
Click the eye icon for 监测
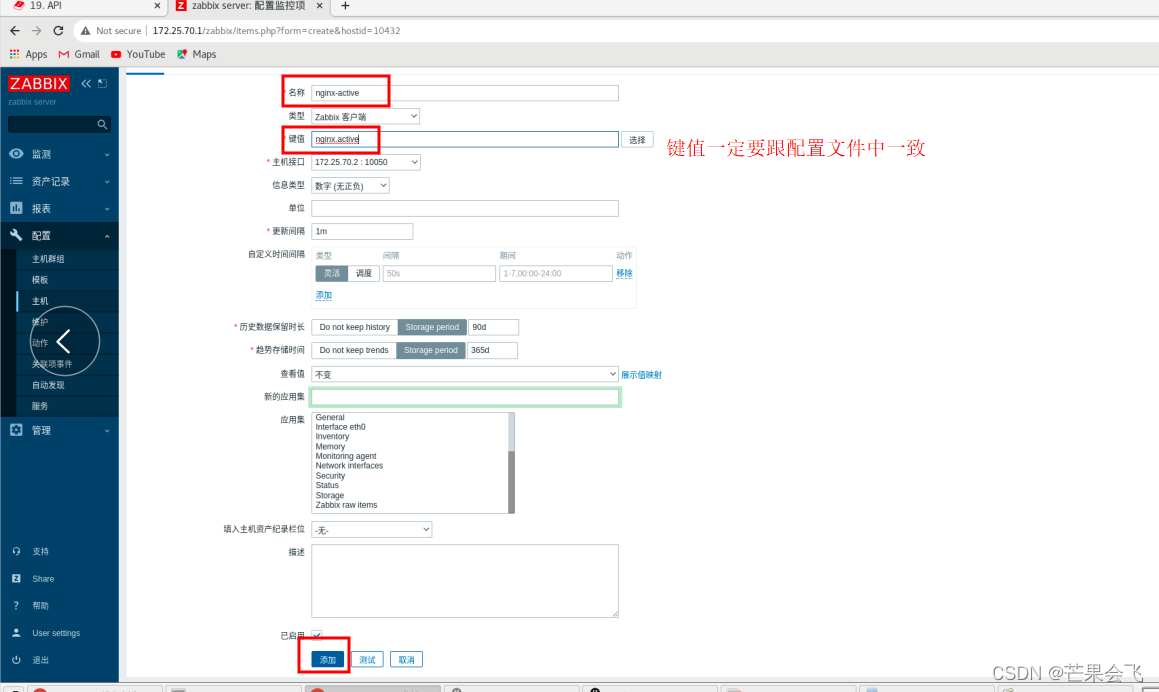[16, 154]
